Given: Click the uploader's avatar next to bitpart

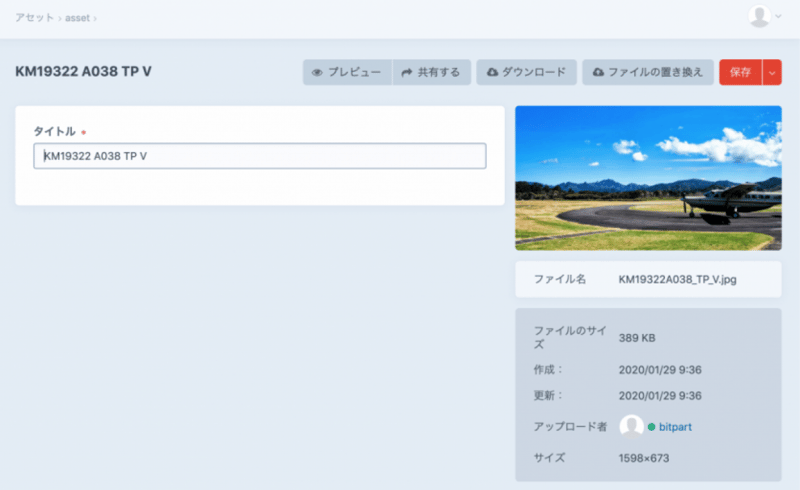Looking at the screenshot, I should pos(631,427).
